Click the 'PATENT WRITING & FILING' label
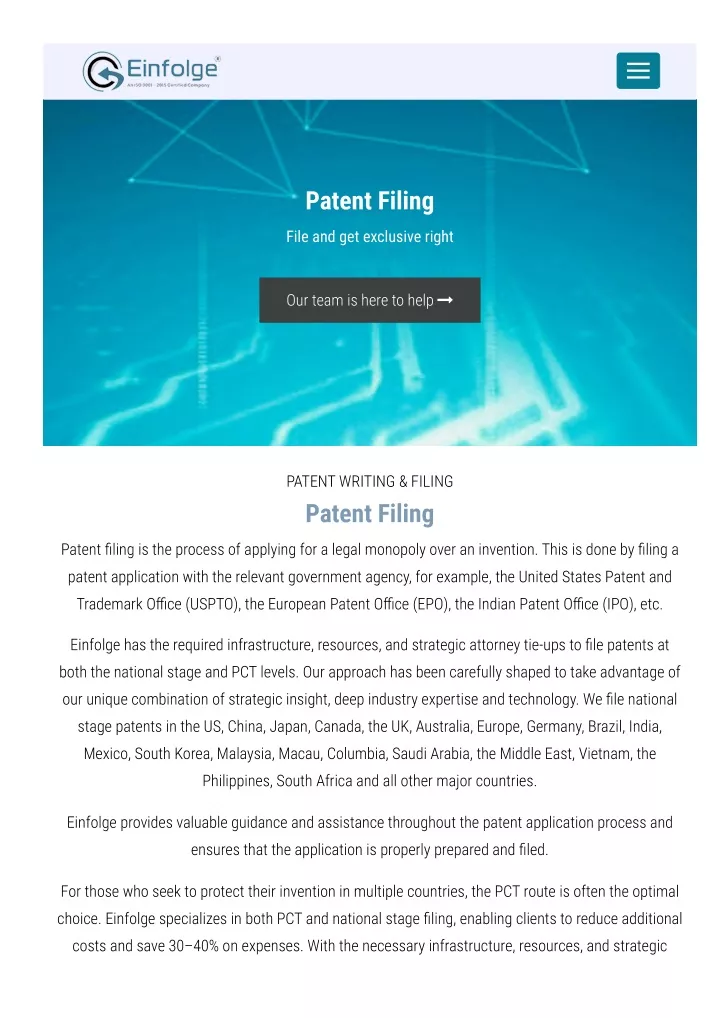This screenshot has height=1018, width=720. 369,481
